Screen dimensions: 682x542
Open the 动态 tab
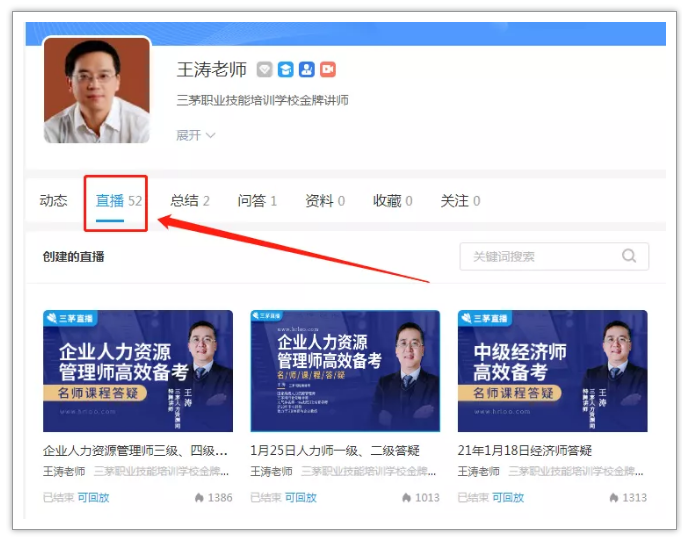pyautogui.click(x=53, y=201)
